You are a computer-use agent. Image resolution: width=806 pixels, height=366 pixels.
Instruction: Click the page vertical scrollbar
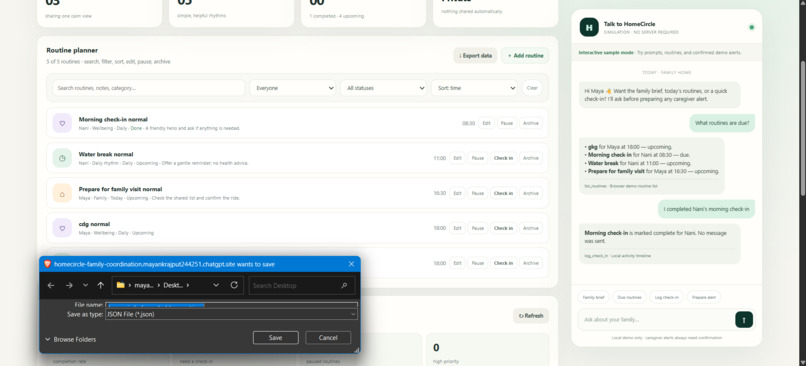(x=802, y=129)
